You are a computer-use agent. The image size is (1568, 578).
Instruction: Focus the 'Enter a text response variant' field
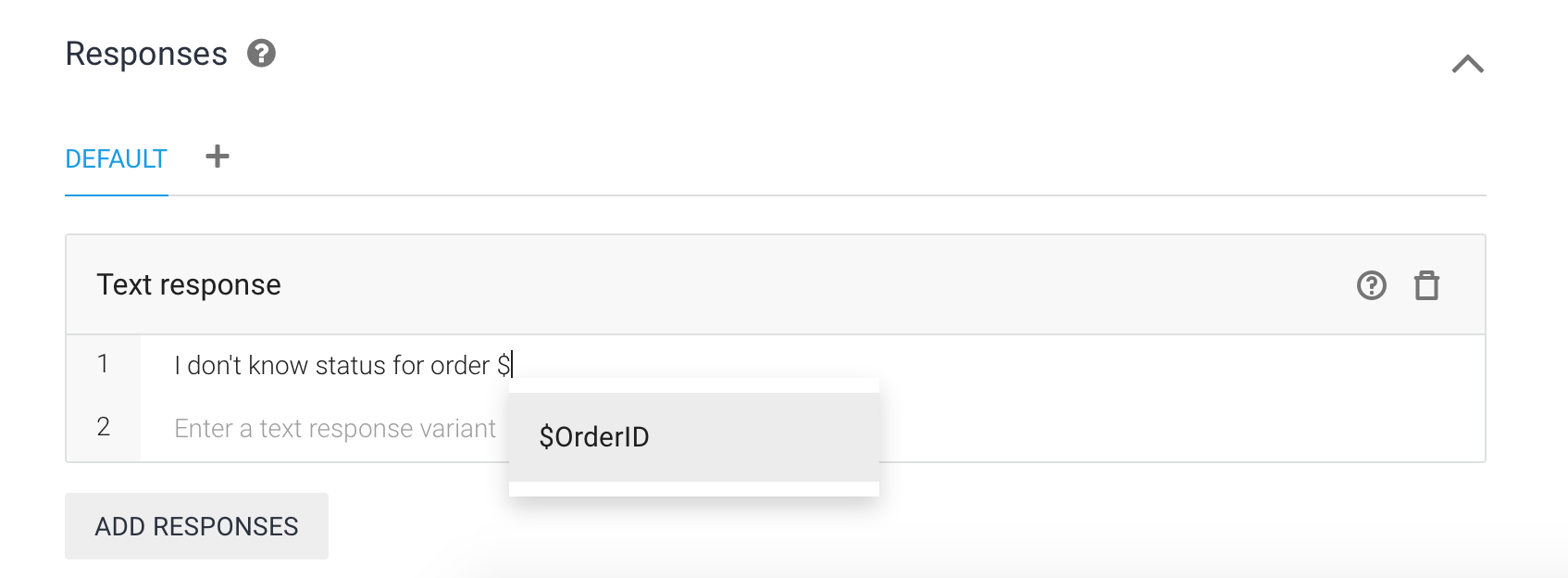click(335, 428)
